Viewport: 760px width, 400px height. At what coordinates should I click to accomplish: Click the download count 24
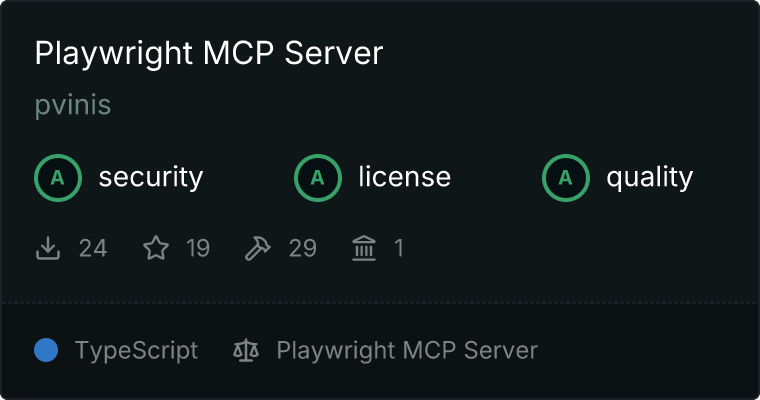[93, 248]
